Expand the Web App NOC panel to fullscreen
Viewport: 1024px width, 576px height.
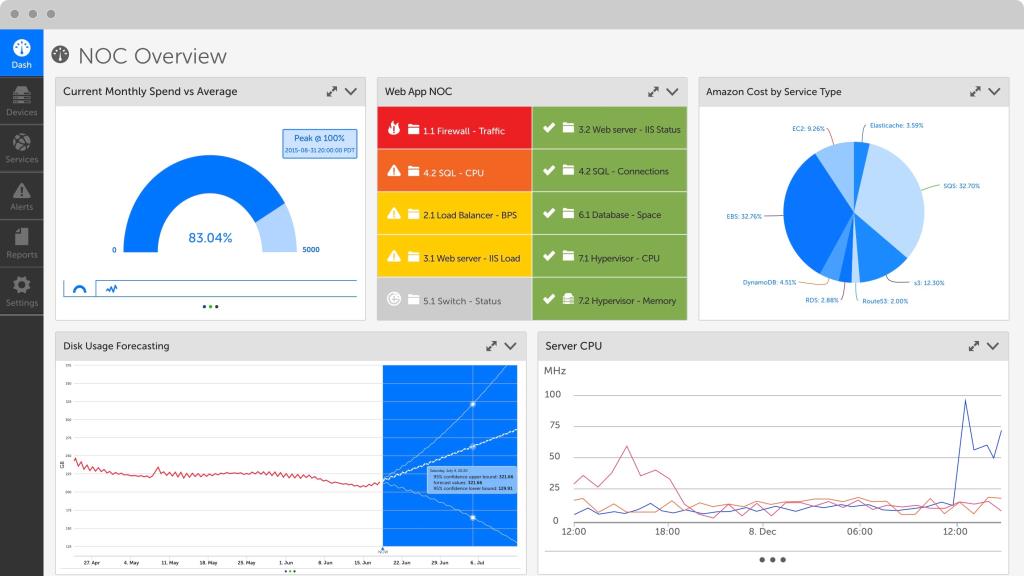652,91
